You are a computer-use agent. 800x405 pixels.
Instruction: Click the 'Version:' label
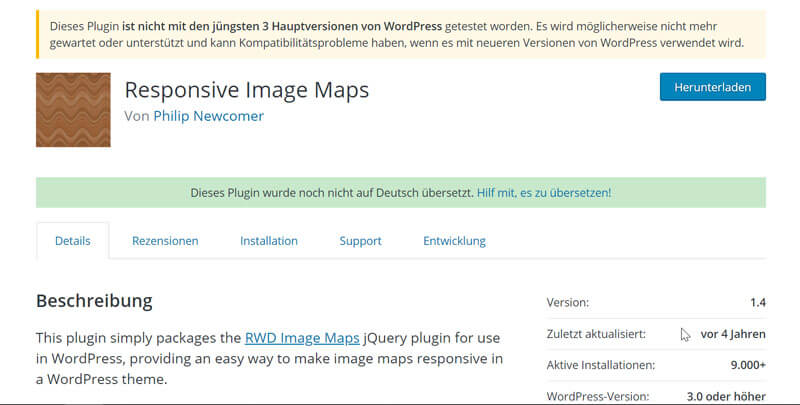(x=568, y=302)
